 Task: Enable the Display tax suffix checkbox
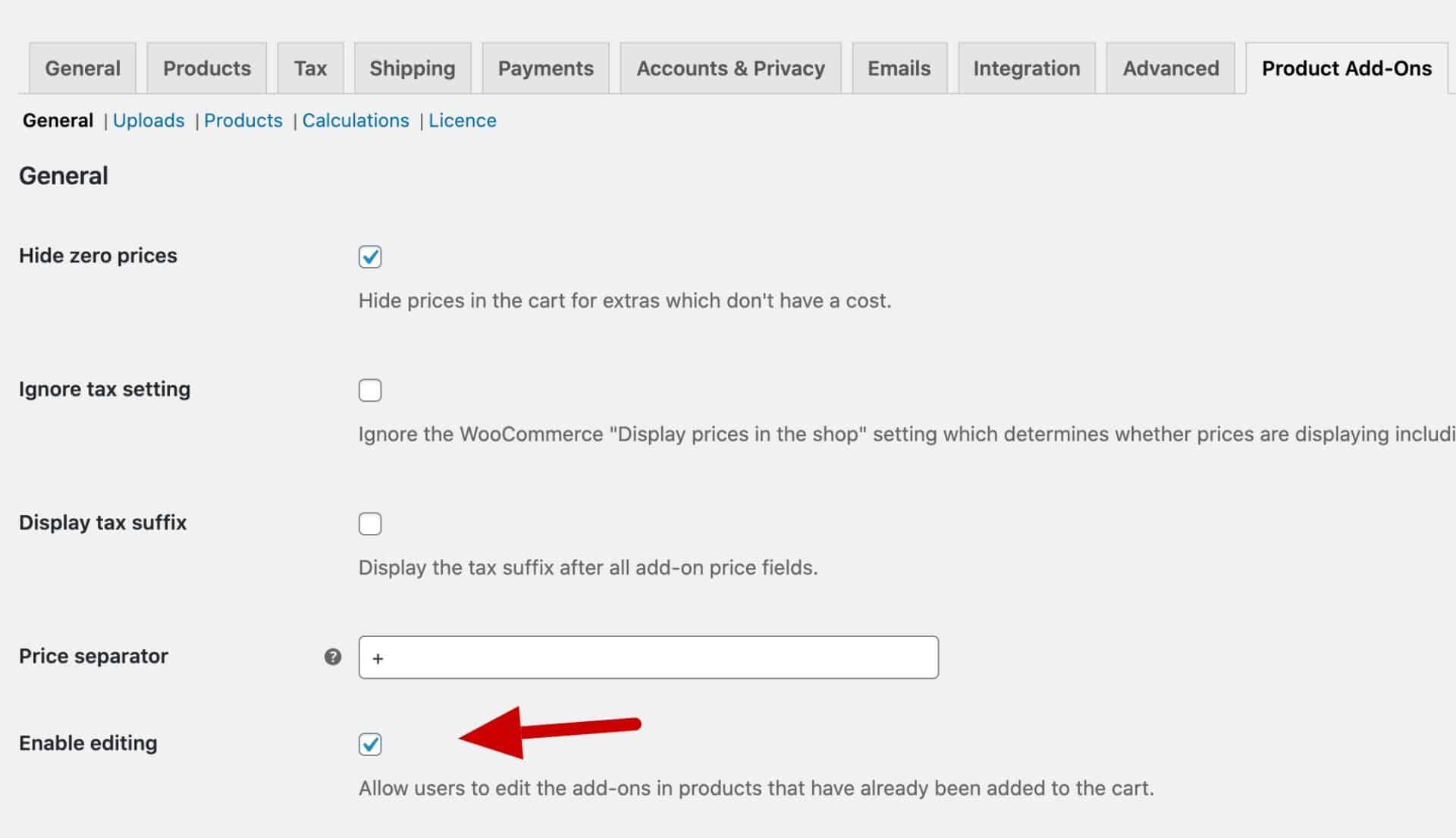(x=370, y=523)
